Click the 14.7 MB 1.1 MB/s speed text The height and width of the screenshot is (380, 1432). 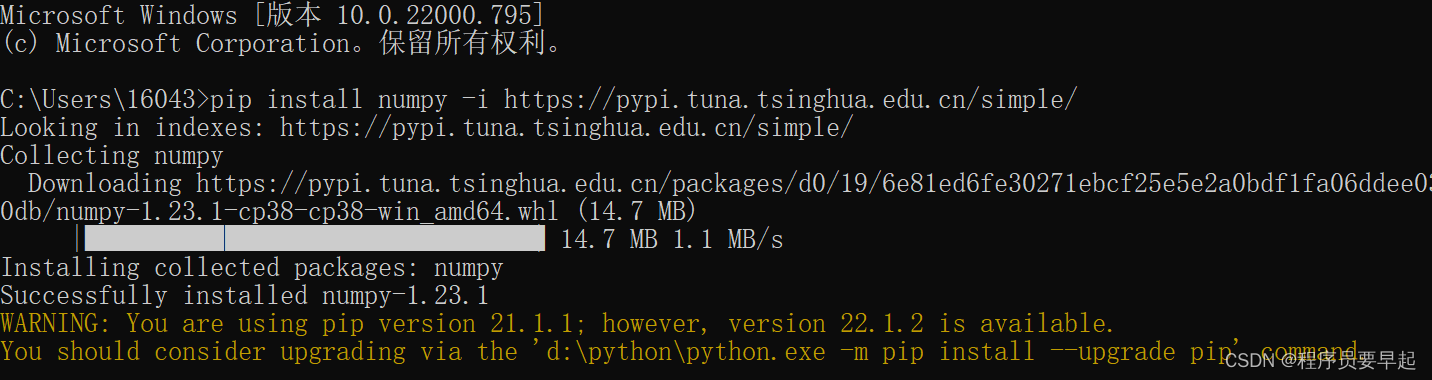pyautogui.click(x=672, y=240)
